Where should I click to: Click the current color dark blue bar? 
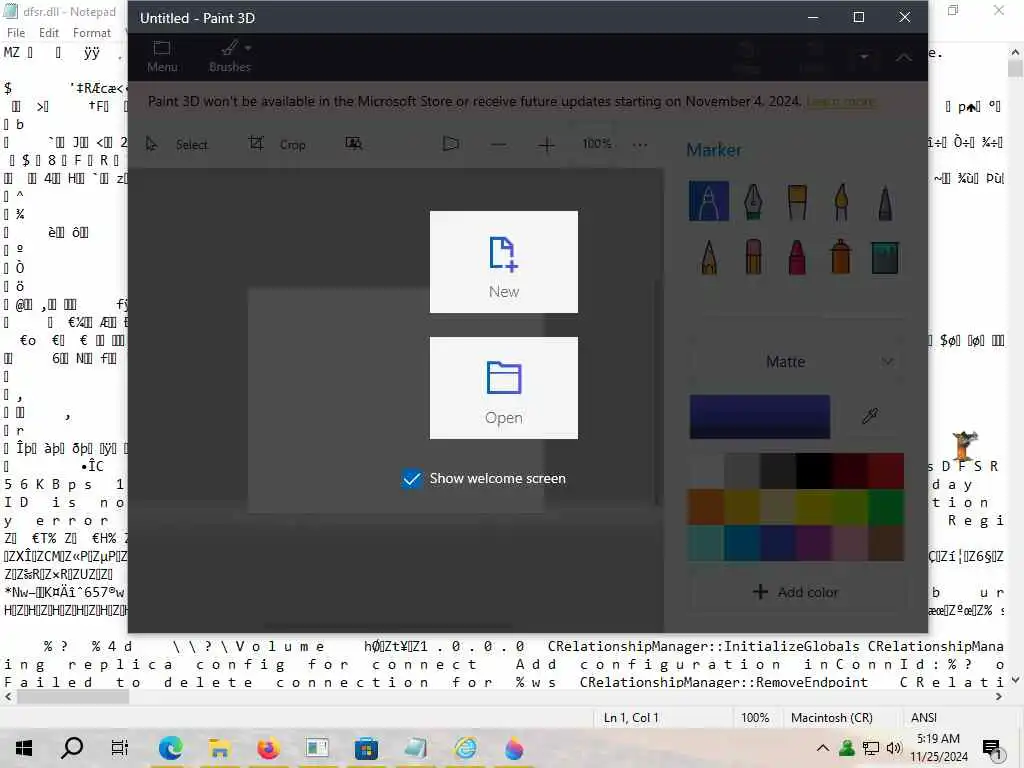[x=760, y=417]
